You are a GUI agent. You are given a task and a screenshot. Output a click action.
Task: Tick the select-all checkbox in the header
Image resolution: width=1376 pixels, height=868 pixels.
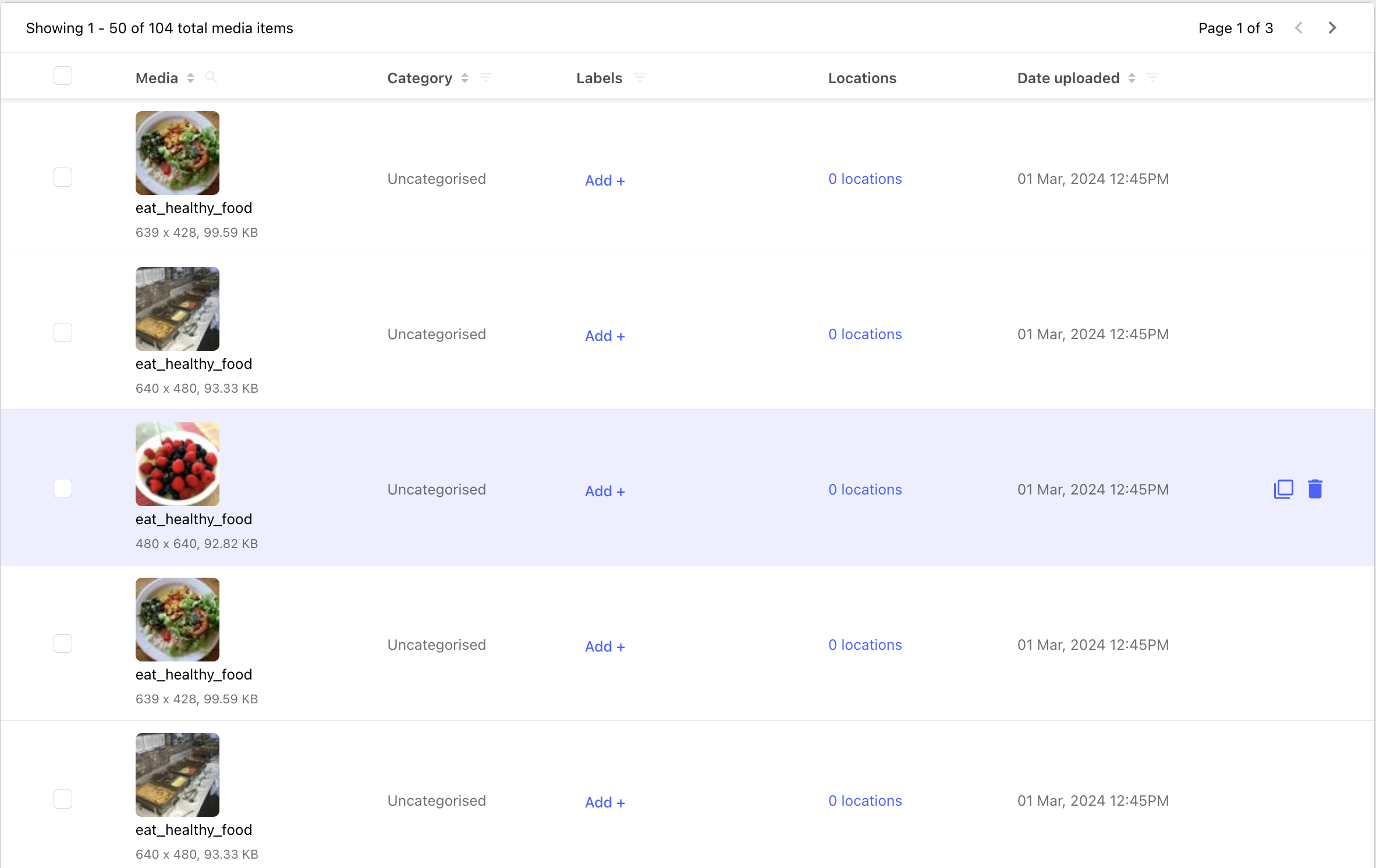63,76
